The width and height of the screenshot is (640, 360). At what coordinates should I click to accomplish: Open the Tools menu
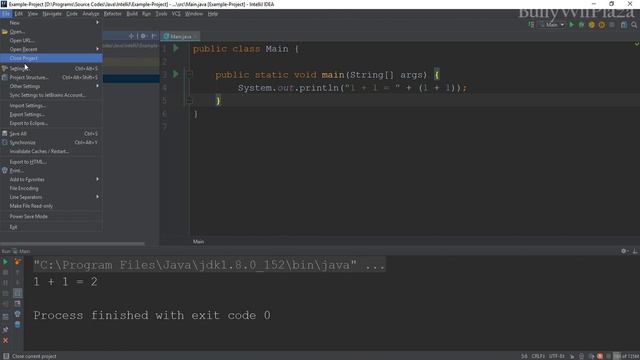[x=161, y=14]
